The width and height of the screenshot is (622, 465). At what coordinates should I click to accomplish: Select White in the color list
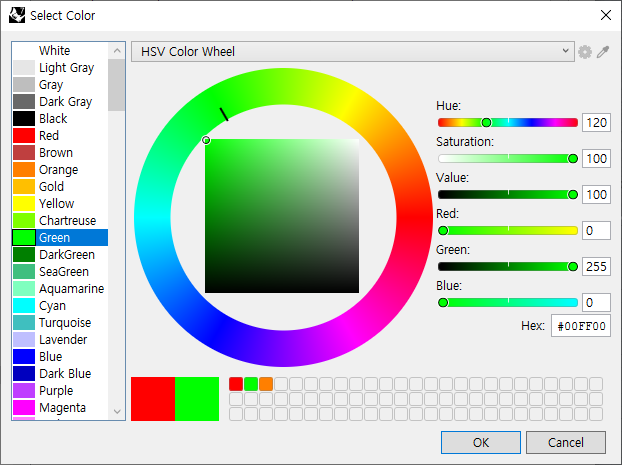[x=60, y=50]
